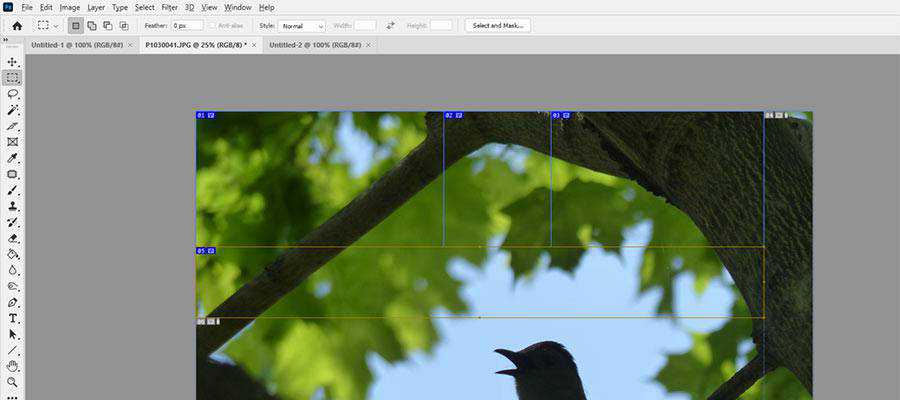
Task: Click the Home icon in options bar
Action: (16, 25)
